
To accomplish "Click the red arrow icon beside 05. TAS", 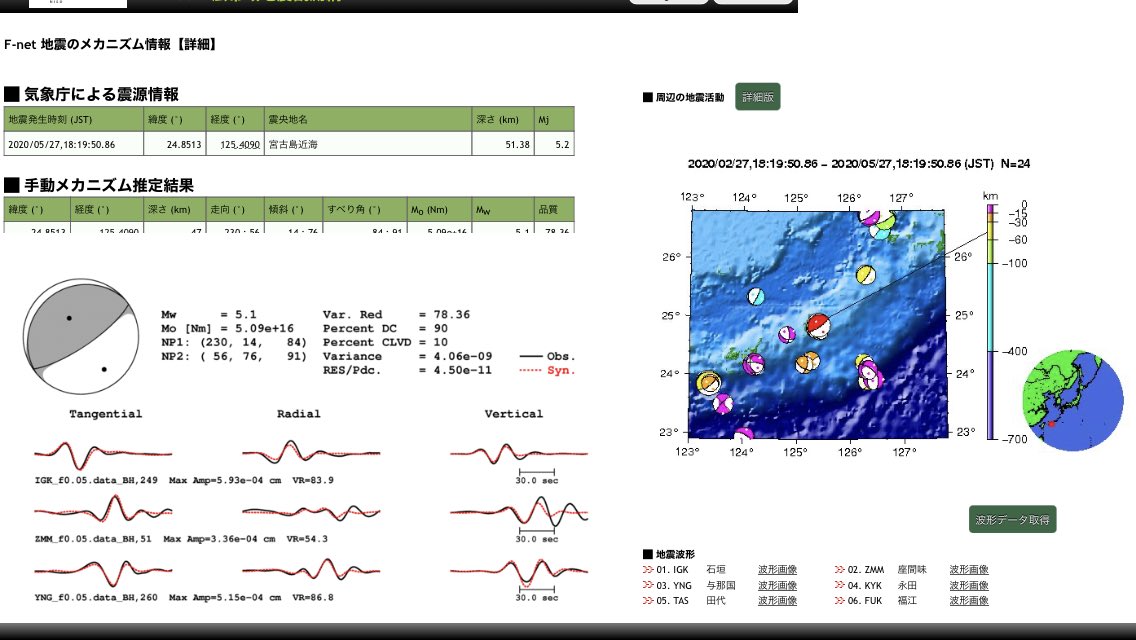I will [x=648, y=600].
